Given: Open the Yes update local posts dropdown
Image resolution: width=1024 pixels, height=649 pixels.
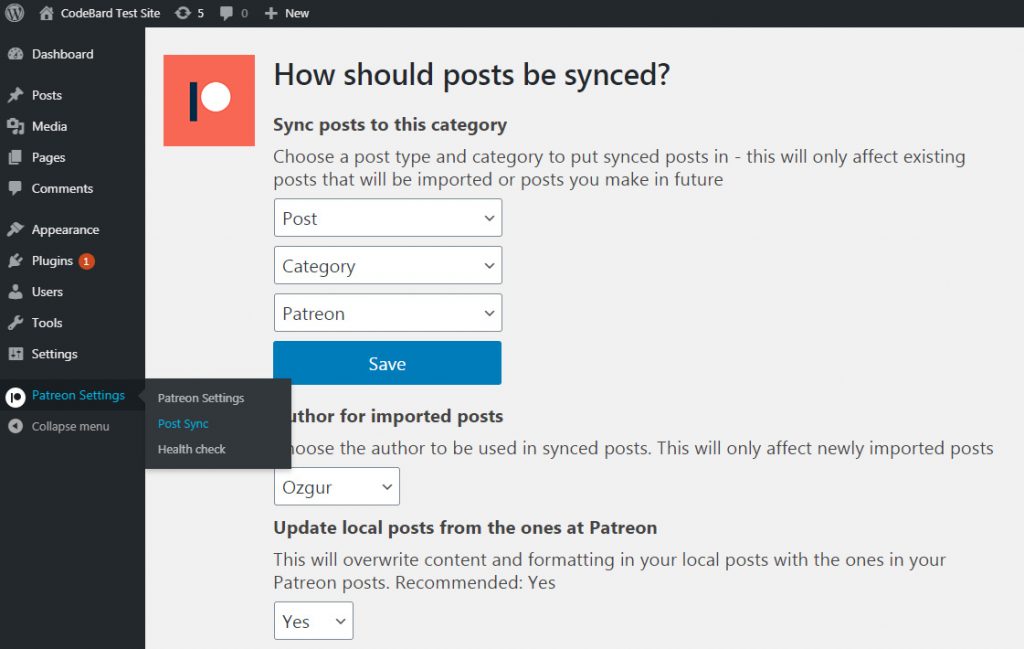Looking at the screenshot, I should point(313,621).
